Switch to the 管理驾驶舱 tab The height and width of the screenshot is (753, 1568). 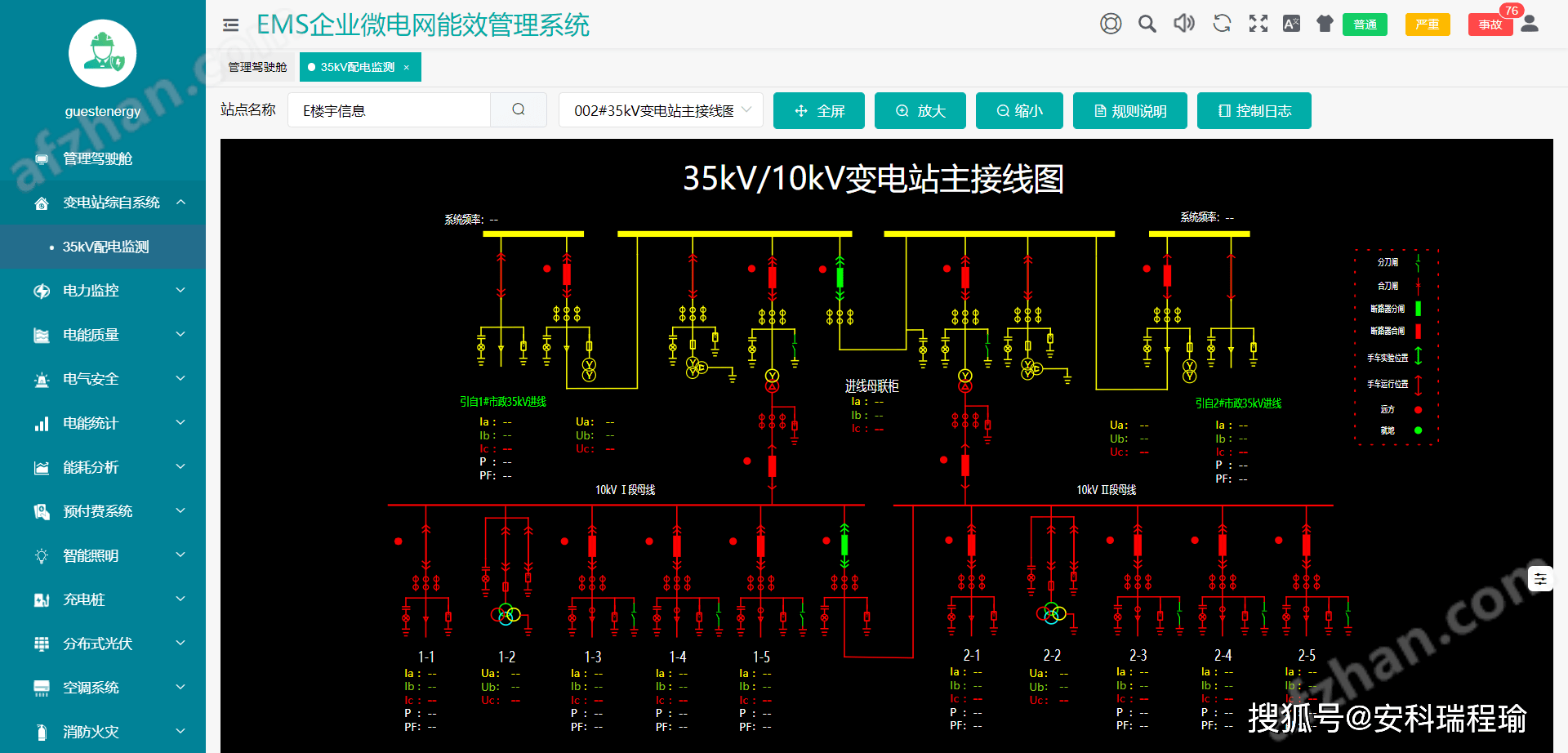[x=257, y=66]
